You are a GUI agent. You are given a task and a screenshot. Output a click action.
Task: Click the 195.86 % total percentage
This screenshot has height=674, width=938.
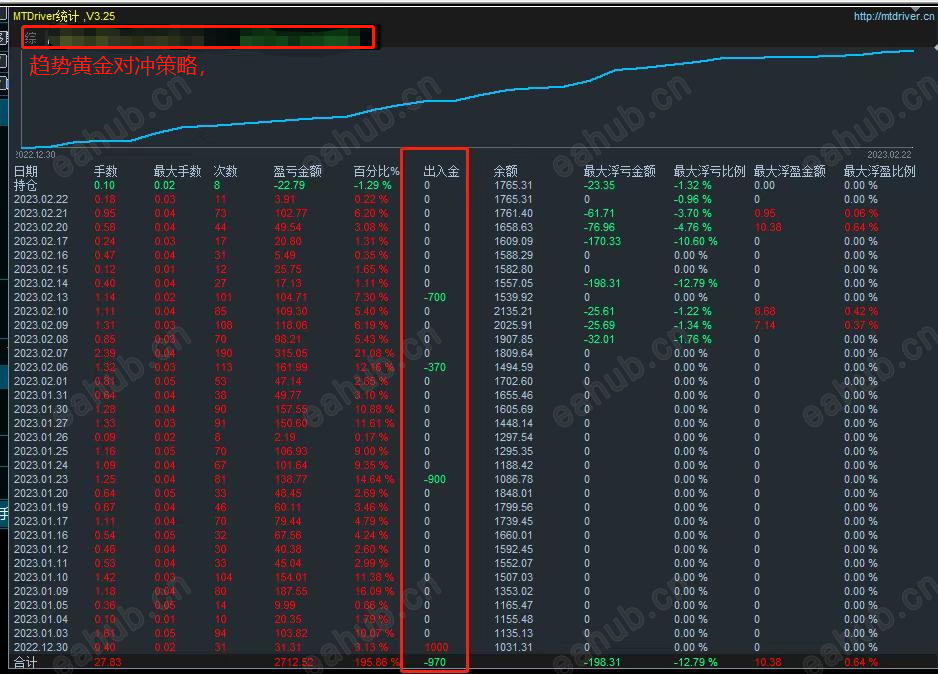tap(377, 662)
